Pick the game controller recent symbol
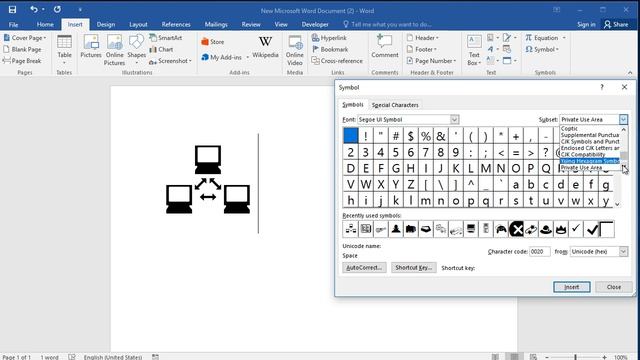The image size is (640, 360). pos(501,229)
